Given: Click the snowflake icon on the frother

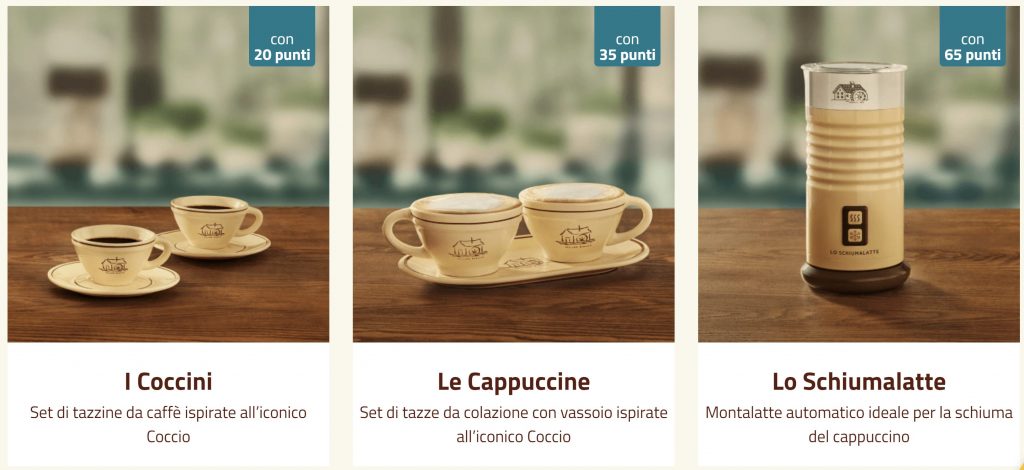Looking at the screenshot, I should (854, 235).
